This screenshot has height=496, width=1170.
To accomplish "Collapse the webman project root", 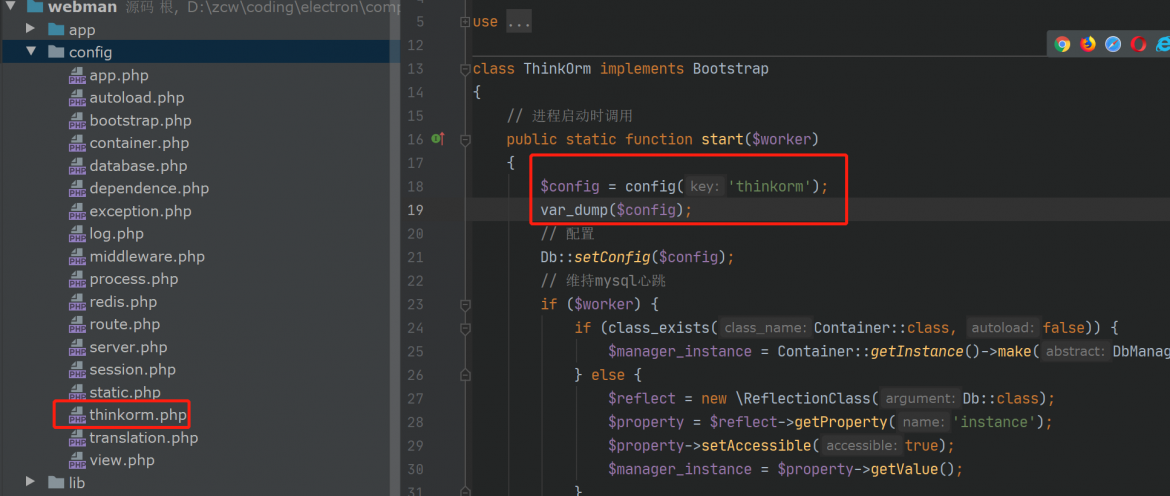I will [x=8, y=7].
